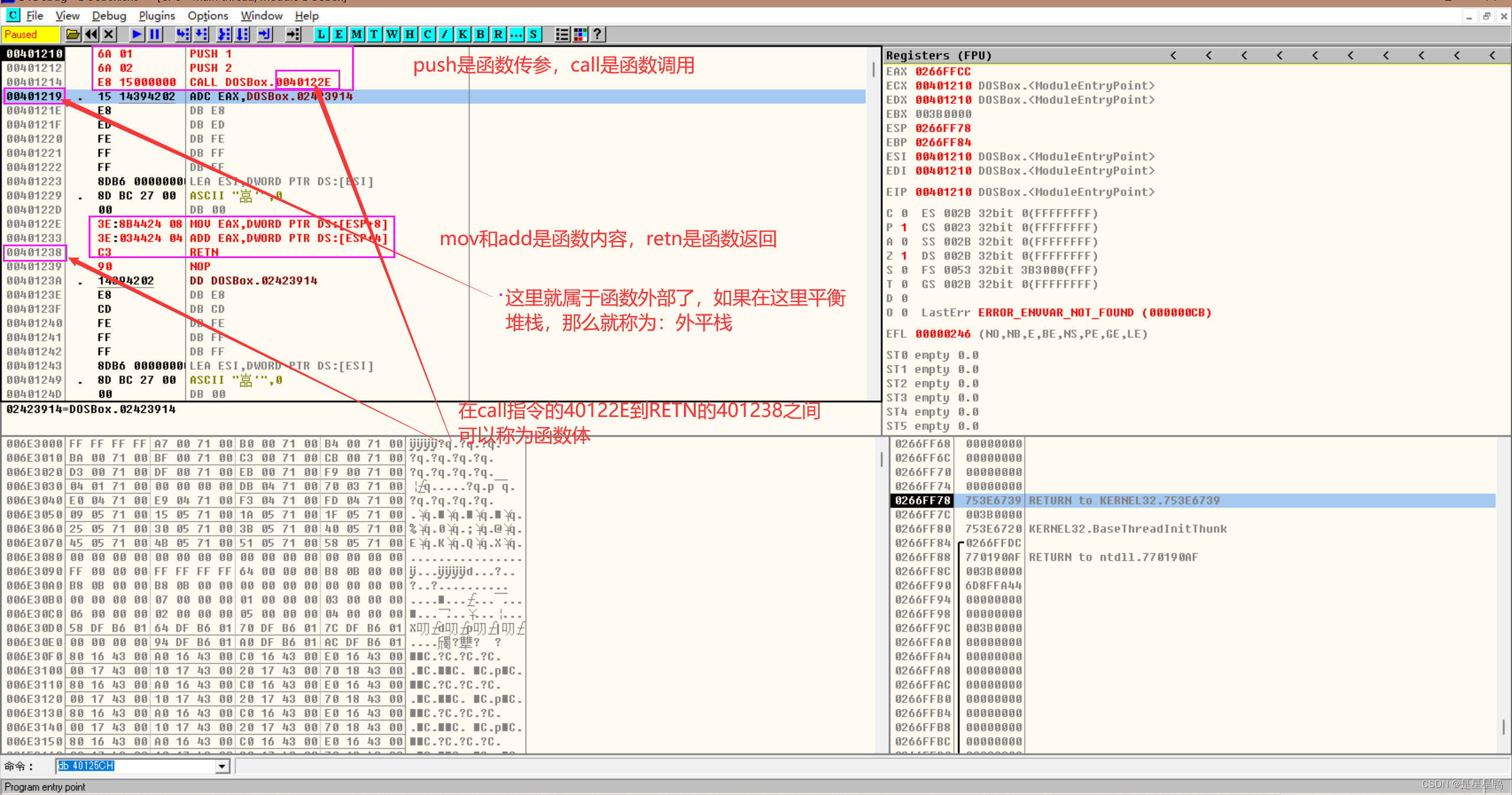
Task: Open Memory map with M button
Action: (356, 34)
